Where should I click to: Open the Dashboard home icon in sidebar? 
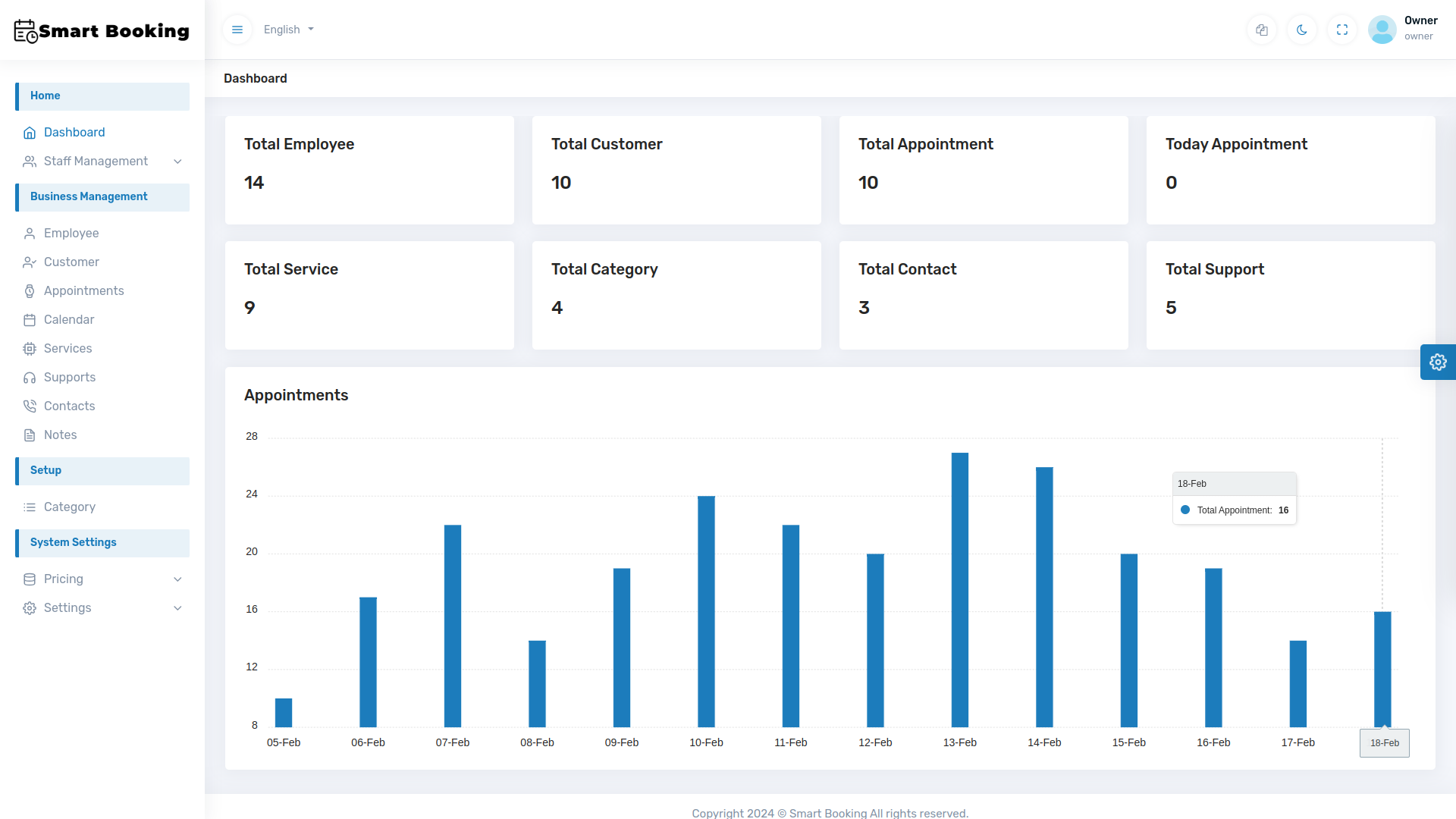(x=30, y=132)
